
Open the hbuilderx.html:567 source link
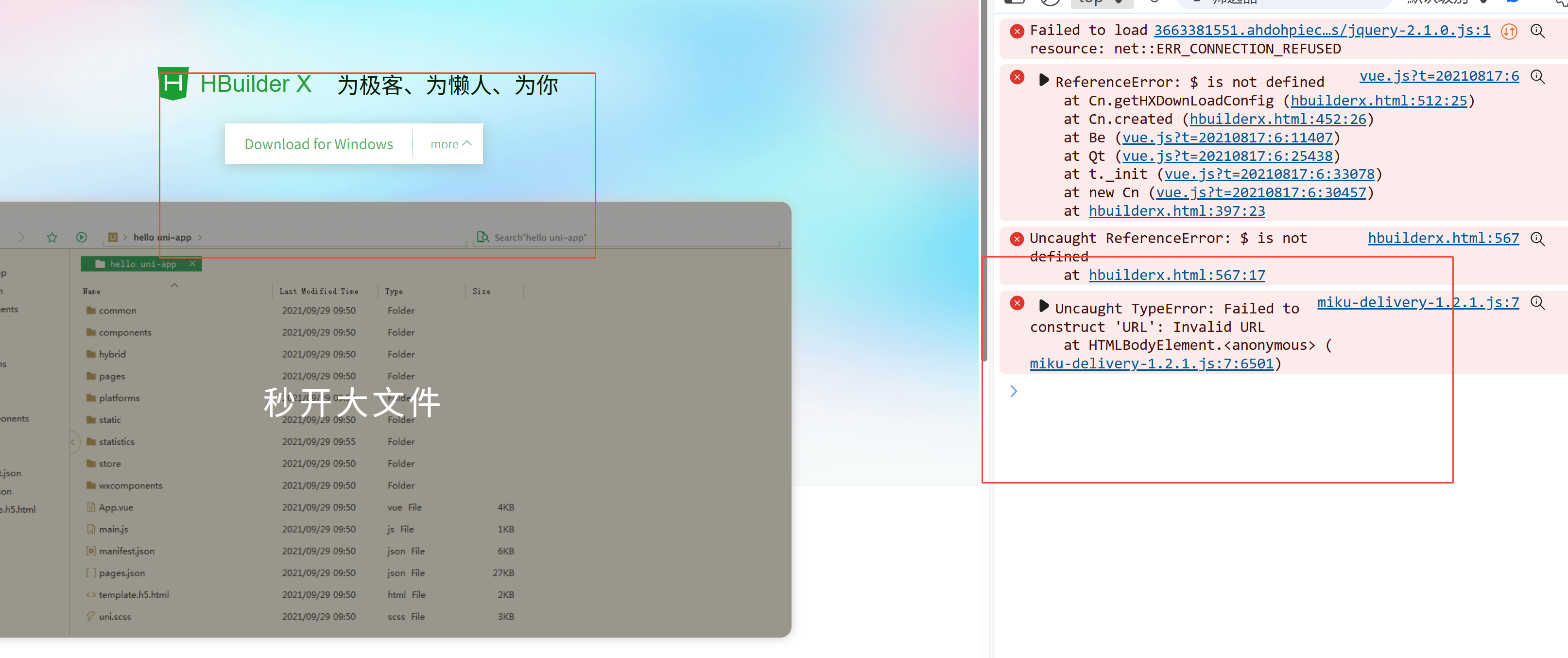point(1443,238)
